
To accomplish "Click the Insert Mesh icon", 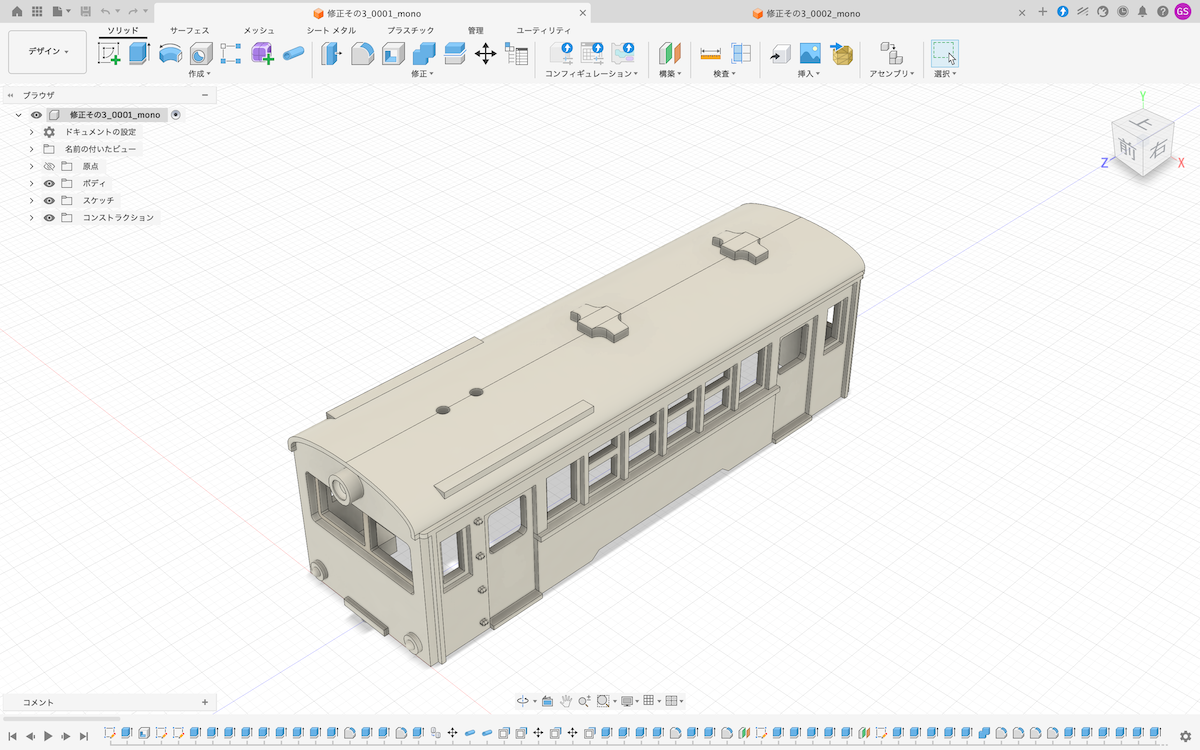I will [842, 54].
